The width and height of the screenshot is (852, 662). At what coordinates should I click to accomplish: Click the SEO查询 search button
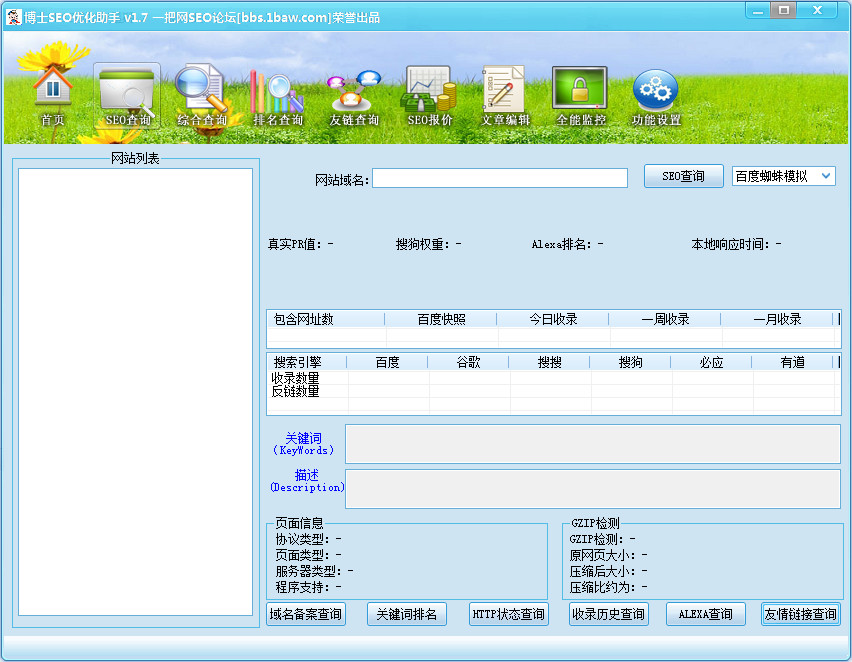[x=683, y=176]
